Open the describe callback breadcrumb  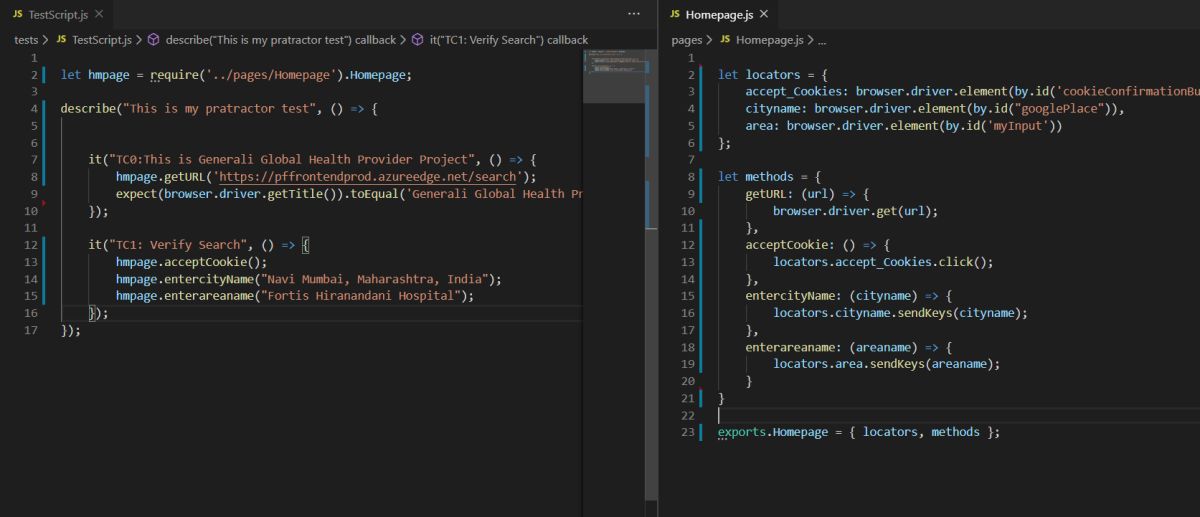click(x=280, y=40)
